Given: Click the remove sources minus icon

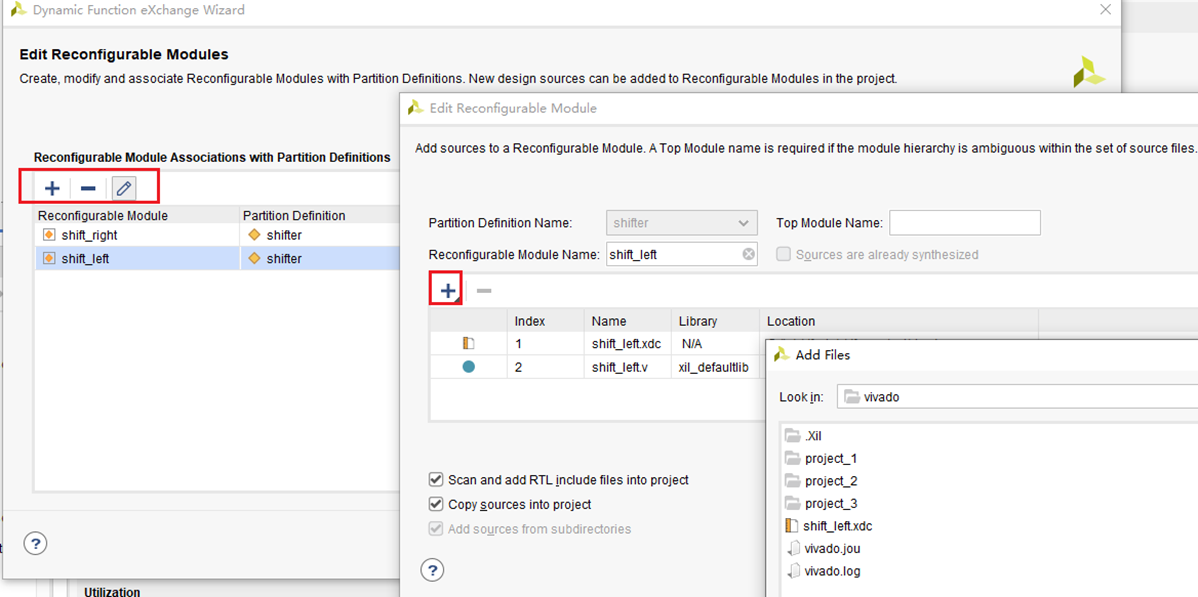Looking at the screenshot, I should (484, 290).
